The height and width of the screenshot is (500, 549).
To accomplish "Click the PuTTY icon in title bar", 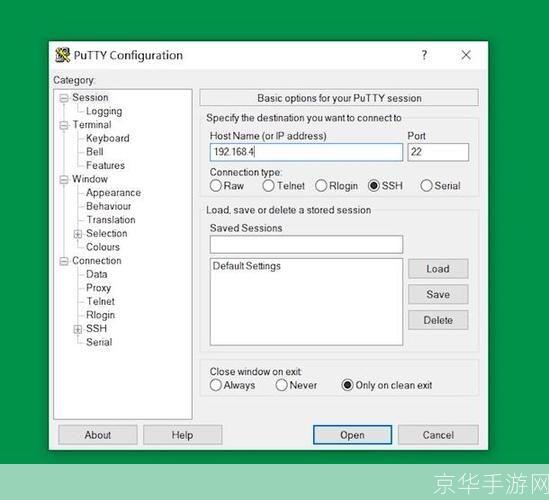I will tap(63, 55).
